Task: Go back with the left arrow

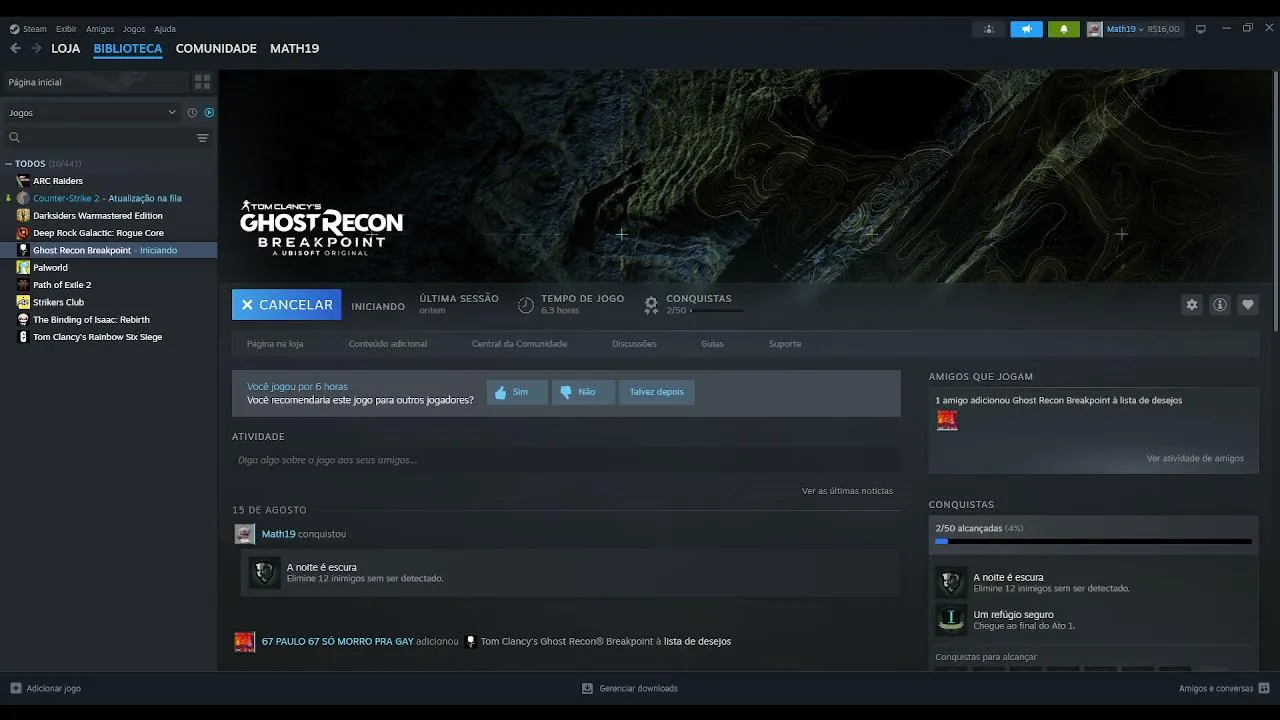Action: (x=15, y=48)
